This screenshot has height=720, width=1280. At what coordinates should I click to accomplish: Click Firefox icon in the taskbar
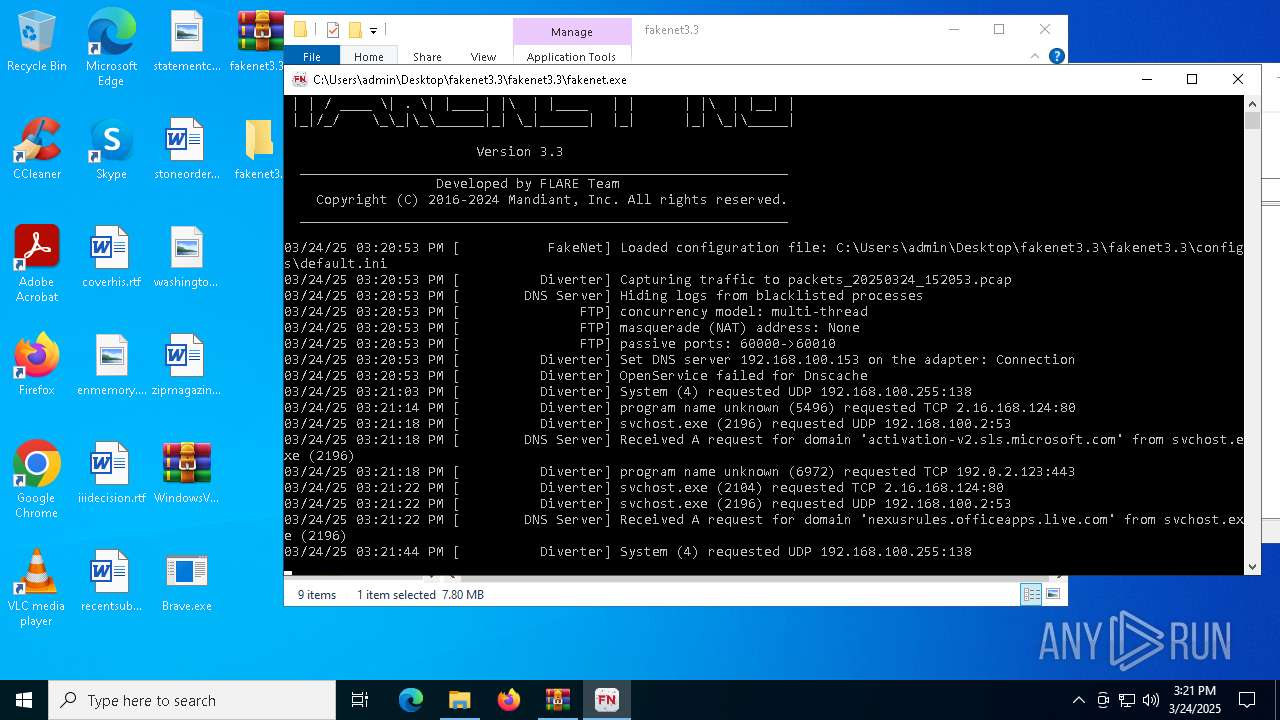[508, 700]
